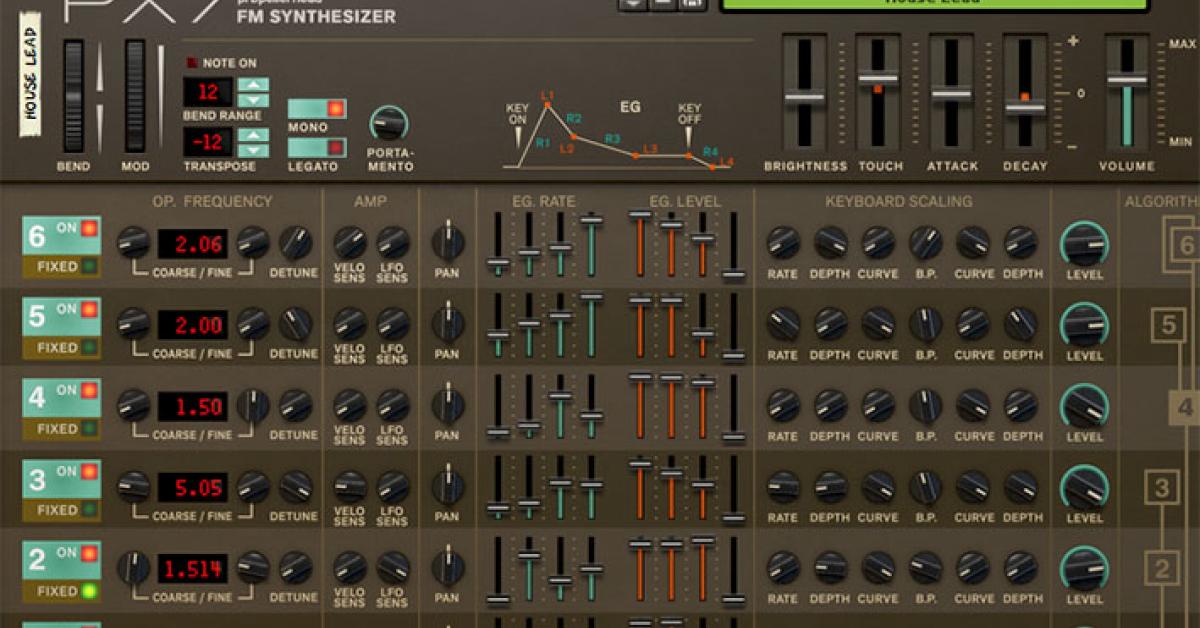The image size is (1200, 628).
Task: Click operator 6 keyboard scaling B.P. knob
Action: point(925,242)
